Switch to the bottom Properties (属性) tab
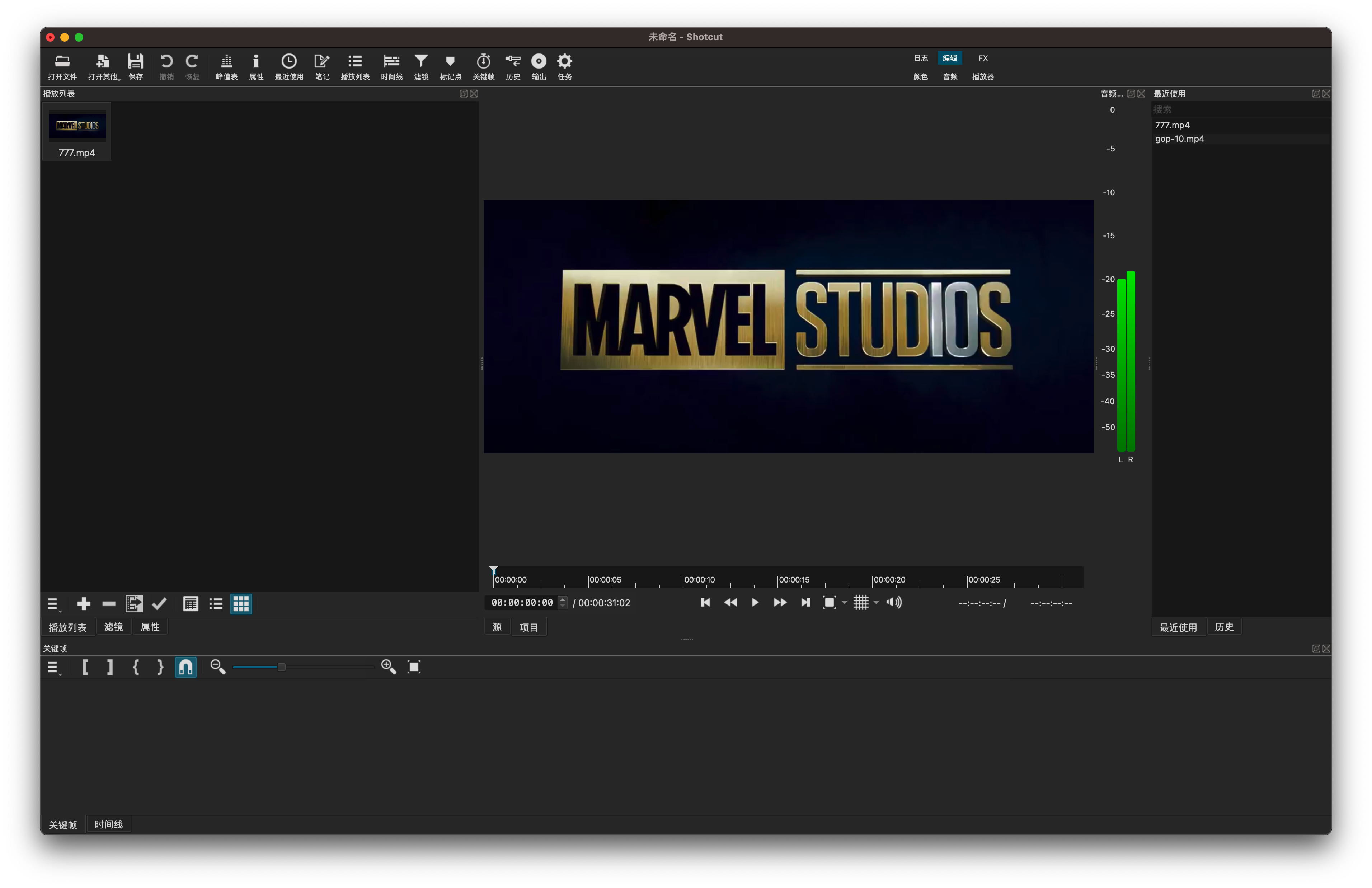 point(150,627)
